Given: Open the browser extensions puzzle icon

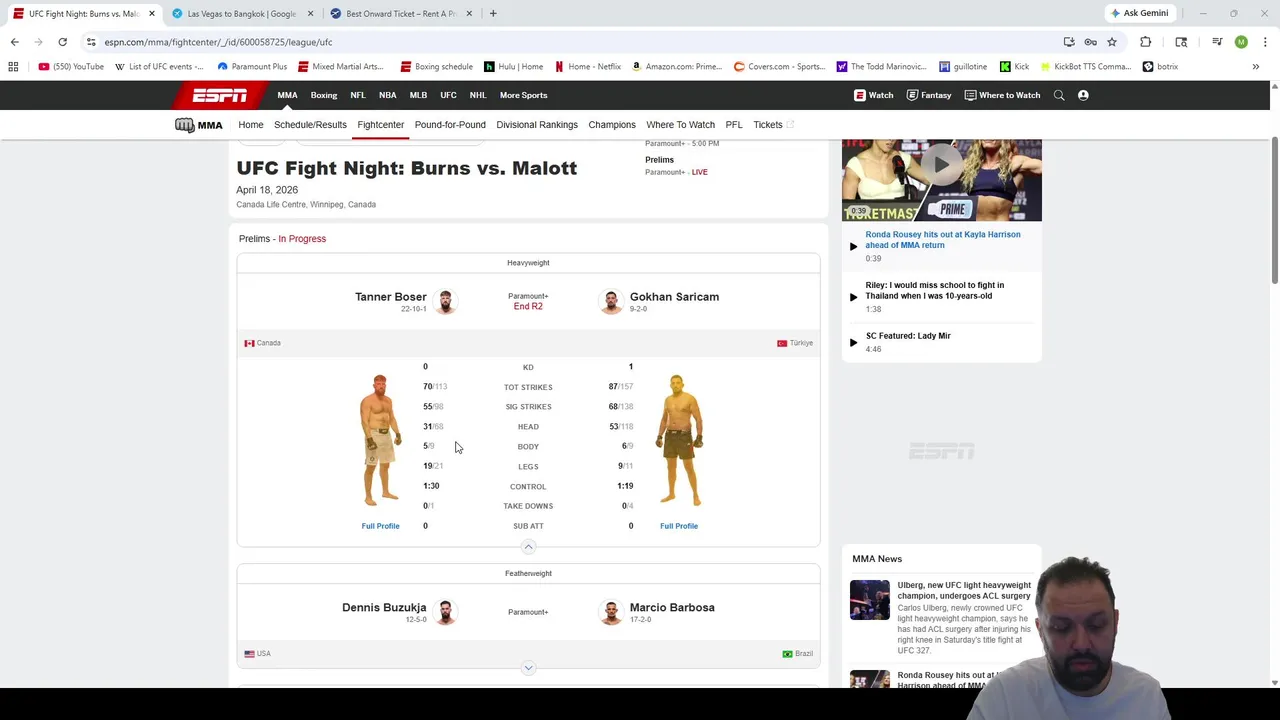Looking at the screenshot, I should pyautogui.click(x=1145, y=42).
